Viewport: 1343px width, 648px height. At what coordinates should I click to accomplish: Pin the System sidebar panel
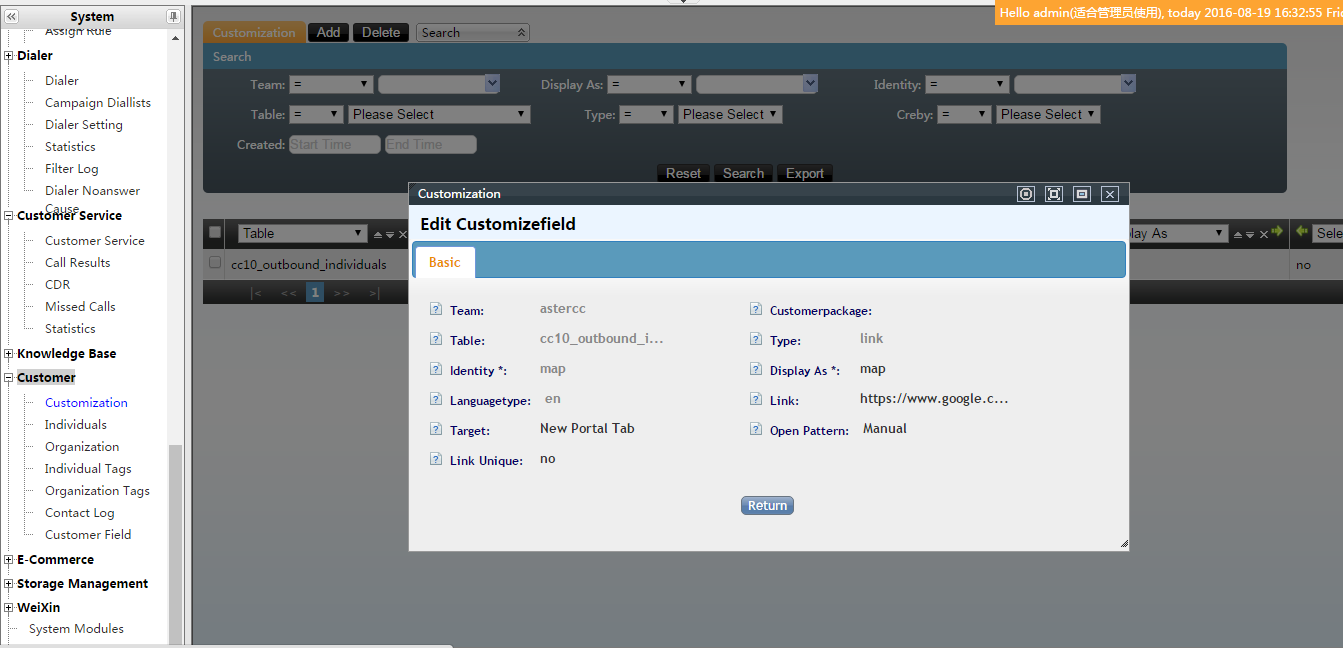(x=173, y=17)
